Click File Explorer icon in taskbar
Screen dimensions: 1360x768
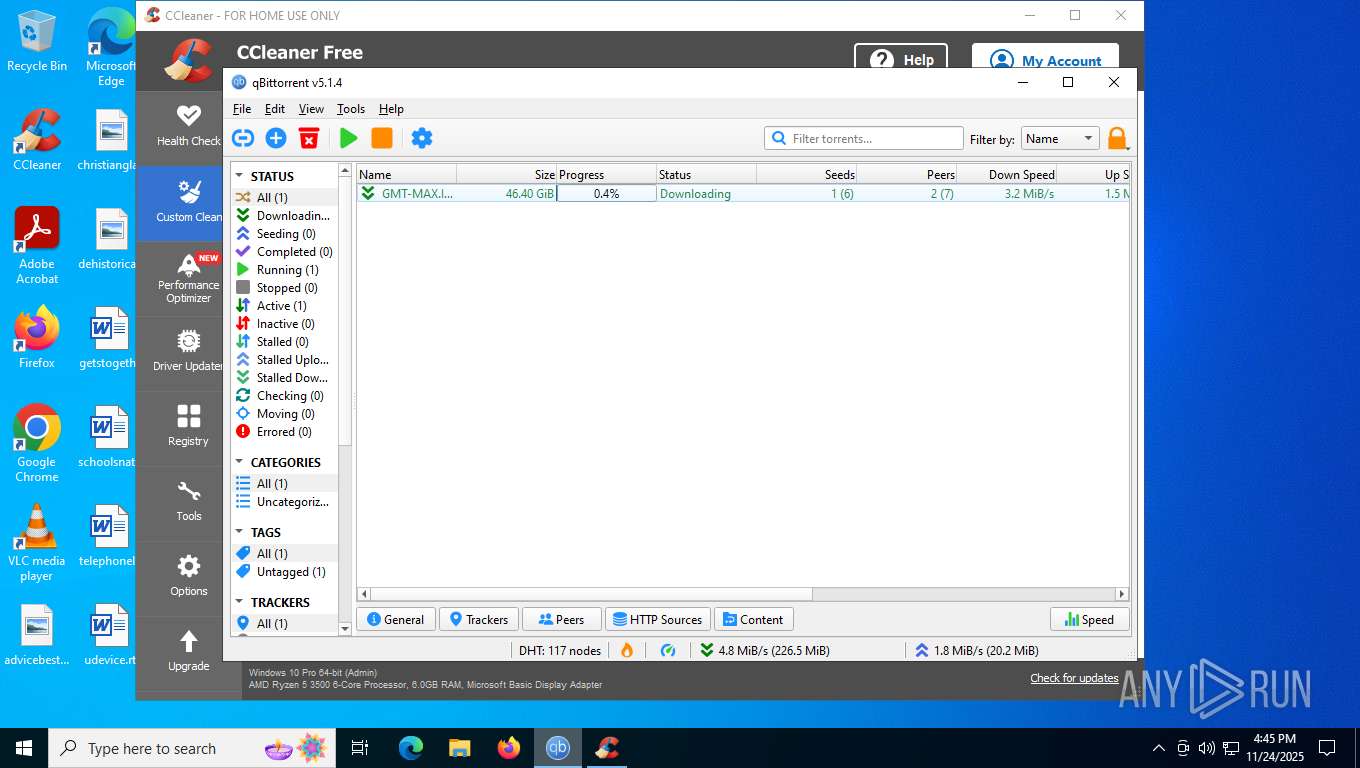(460, 747)
